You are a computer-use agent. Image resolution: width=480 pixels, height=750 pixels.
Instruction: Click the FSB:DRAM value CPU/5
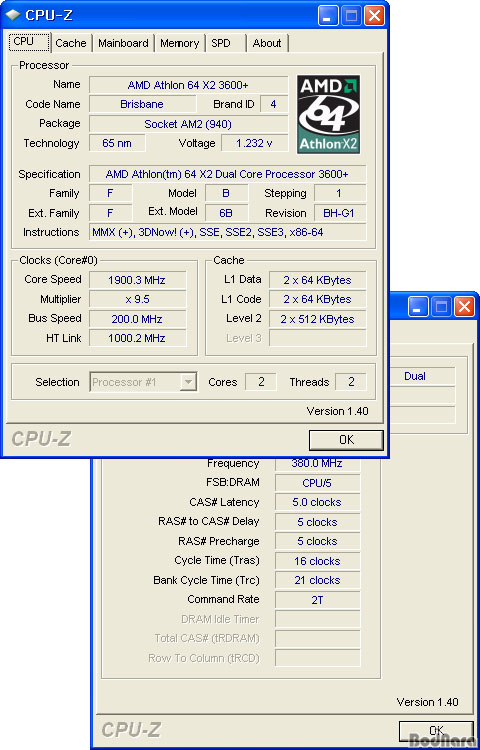317,483
